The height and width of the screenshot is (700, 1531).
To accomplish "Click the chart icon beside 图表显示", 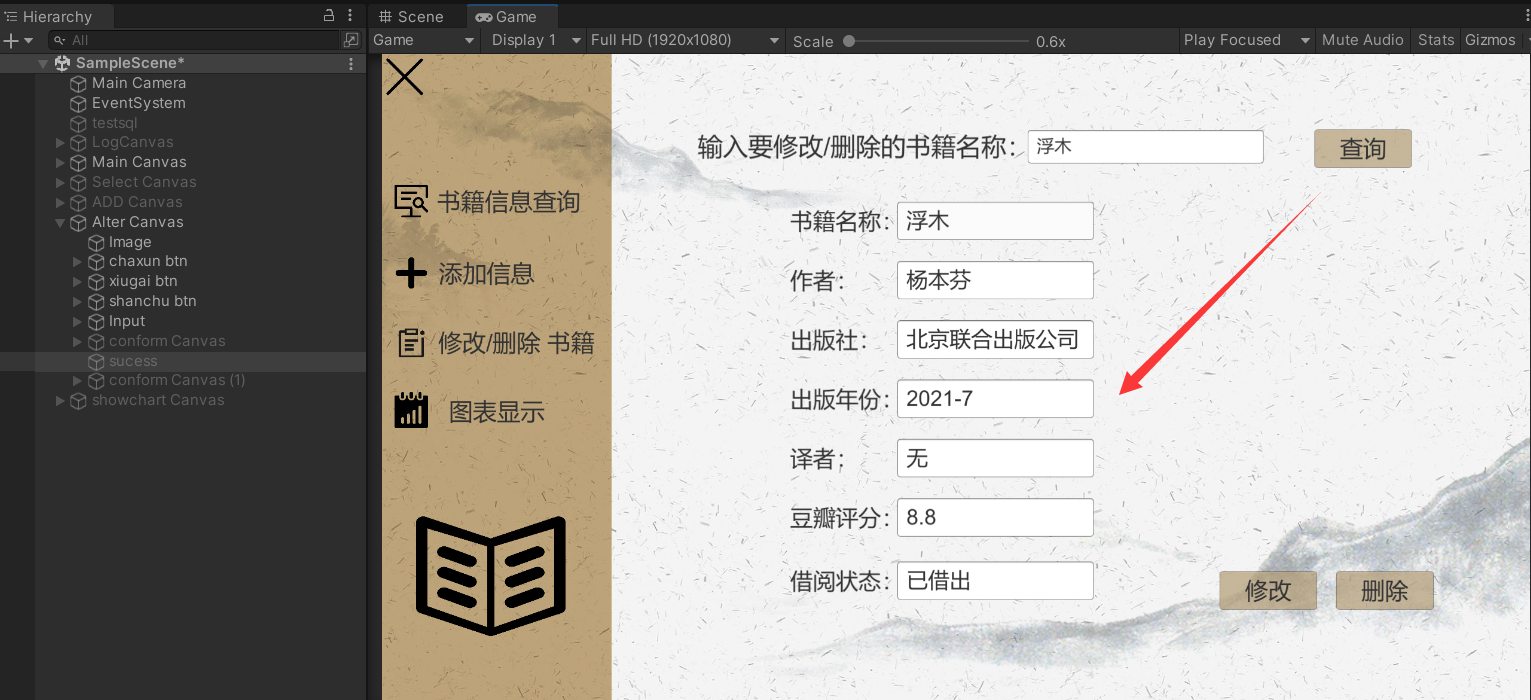I will [411, 411].
